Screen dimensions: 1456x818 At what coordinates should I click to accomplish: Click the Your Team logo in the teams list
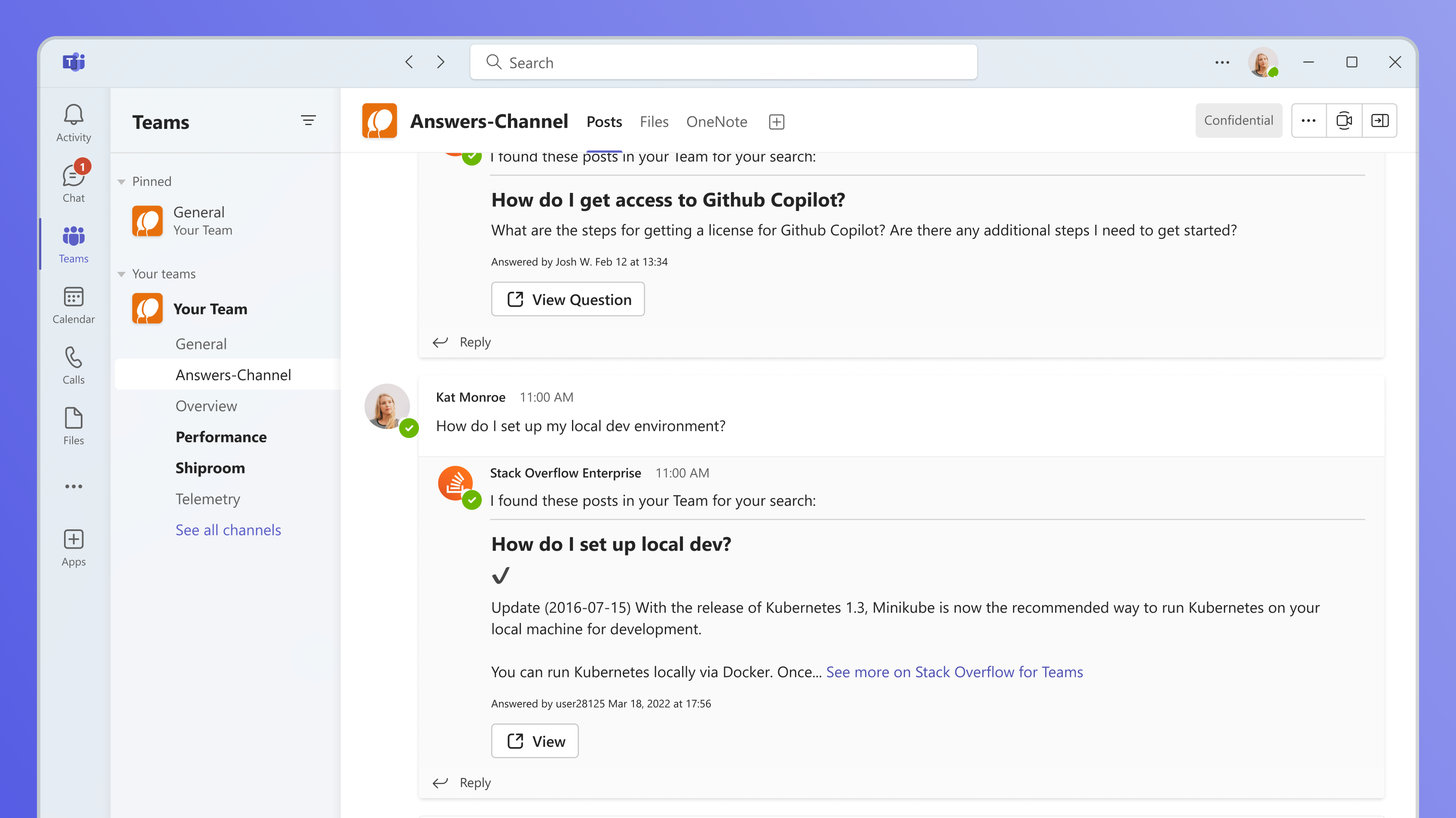(147, 308)
